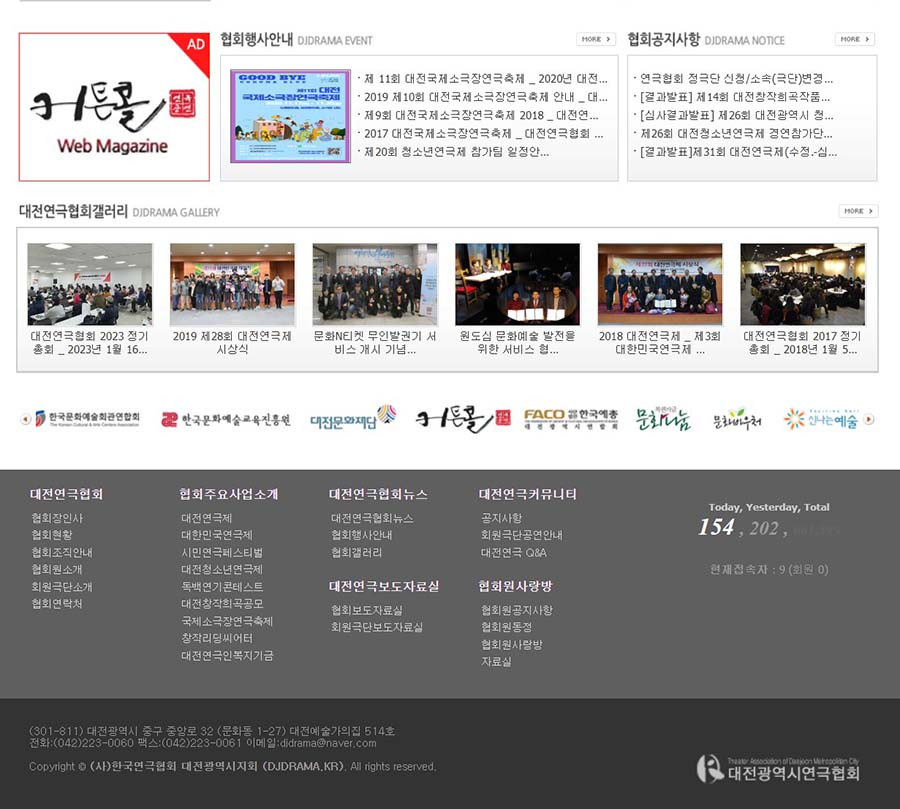Open the 커튼콜 Web Magazine ad banner

coord(114,107)
